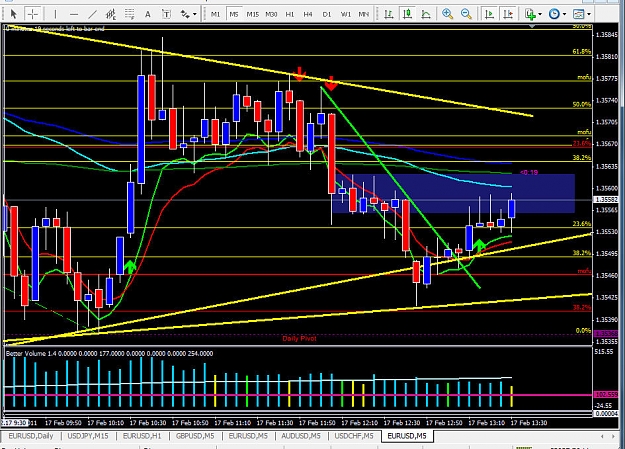The height and width of the screenshot is (449, 625).
Task: Select the equidistant channel tool
Action: click(111, 14)
